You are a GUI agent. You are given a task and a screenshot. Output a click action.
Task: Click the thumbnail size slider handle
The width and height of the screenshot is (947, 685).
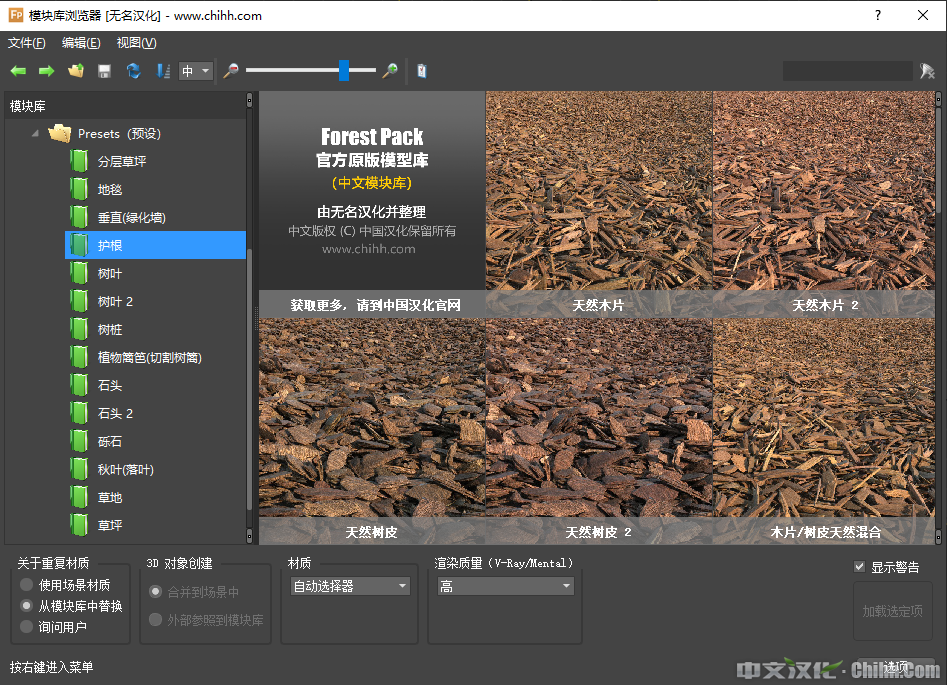[344, 70]
